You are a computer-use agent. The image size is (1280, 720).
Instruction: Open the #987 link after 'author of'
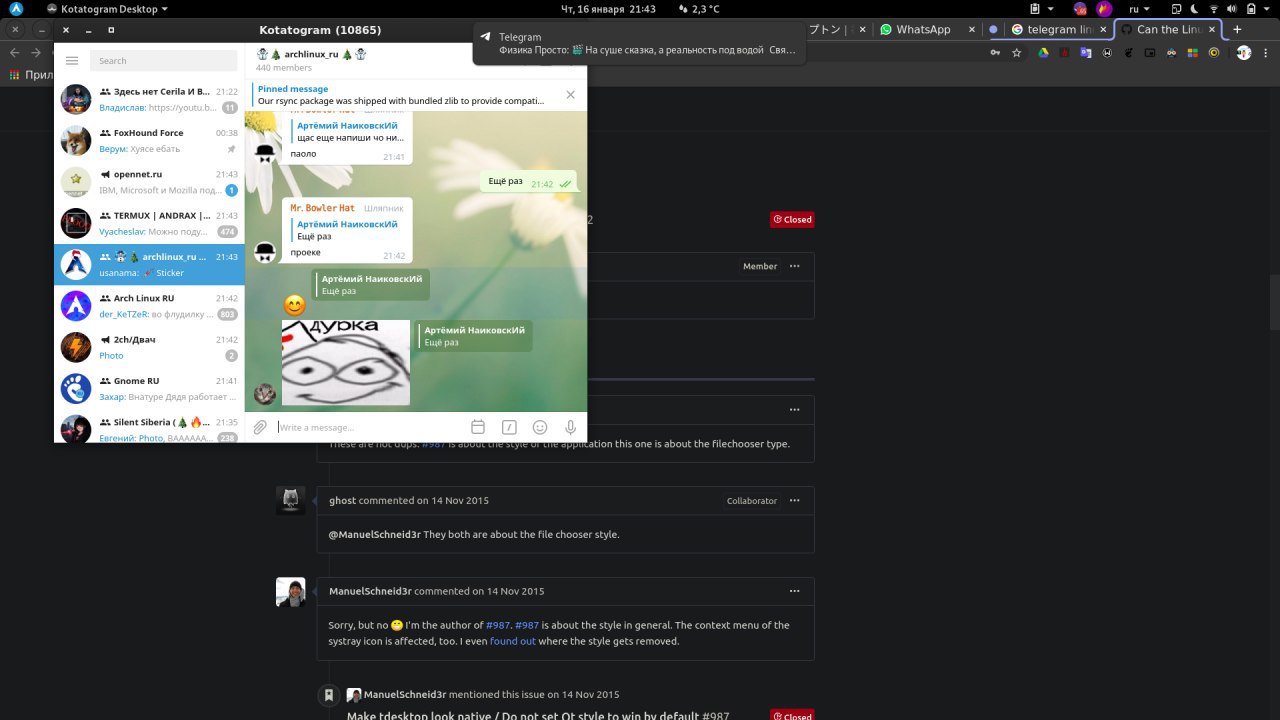(498, 625)
